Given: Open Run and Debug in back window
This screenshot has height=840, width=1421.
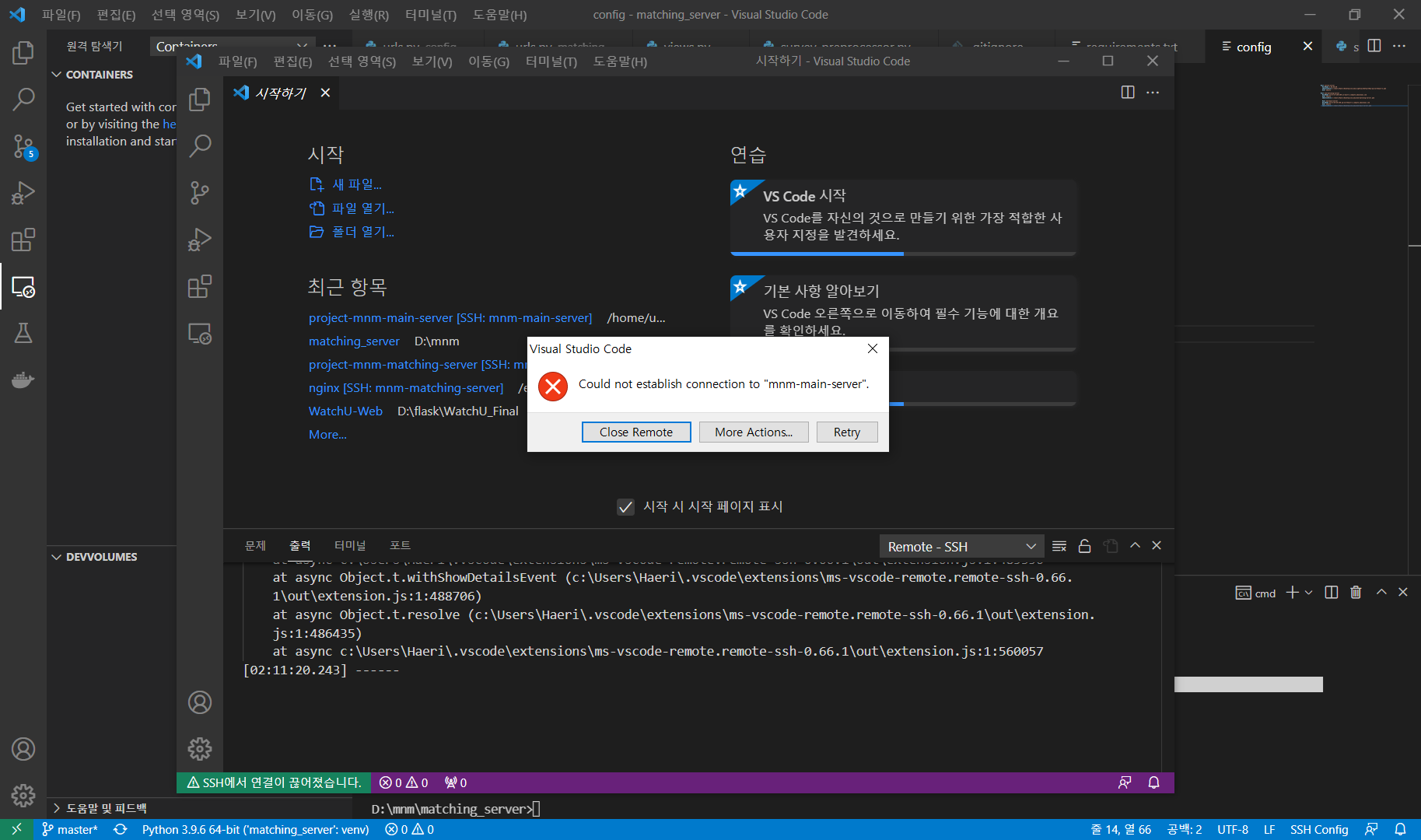Looking at the screenshot, I should pyautogui.click(x=23, y=193).
